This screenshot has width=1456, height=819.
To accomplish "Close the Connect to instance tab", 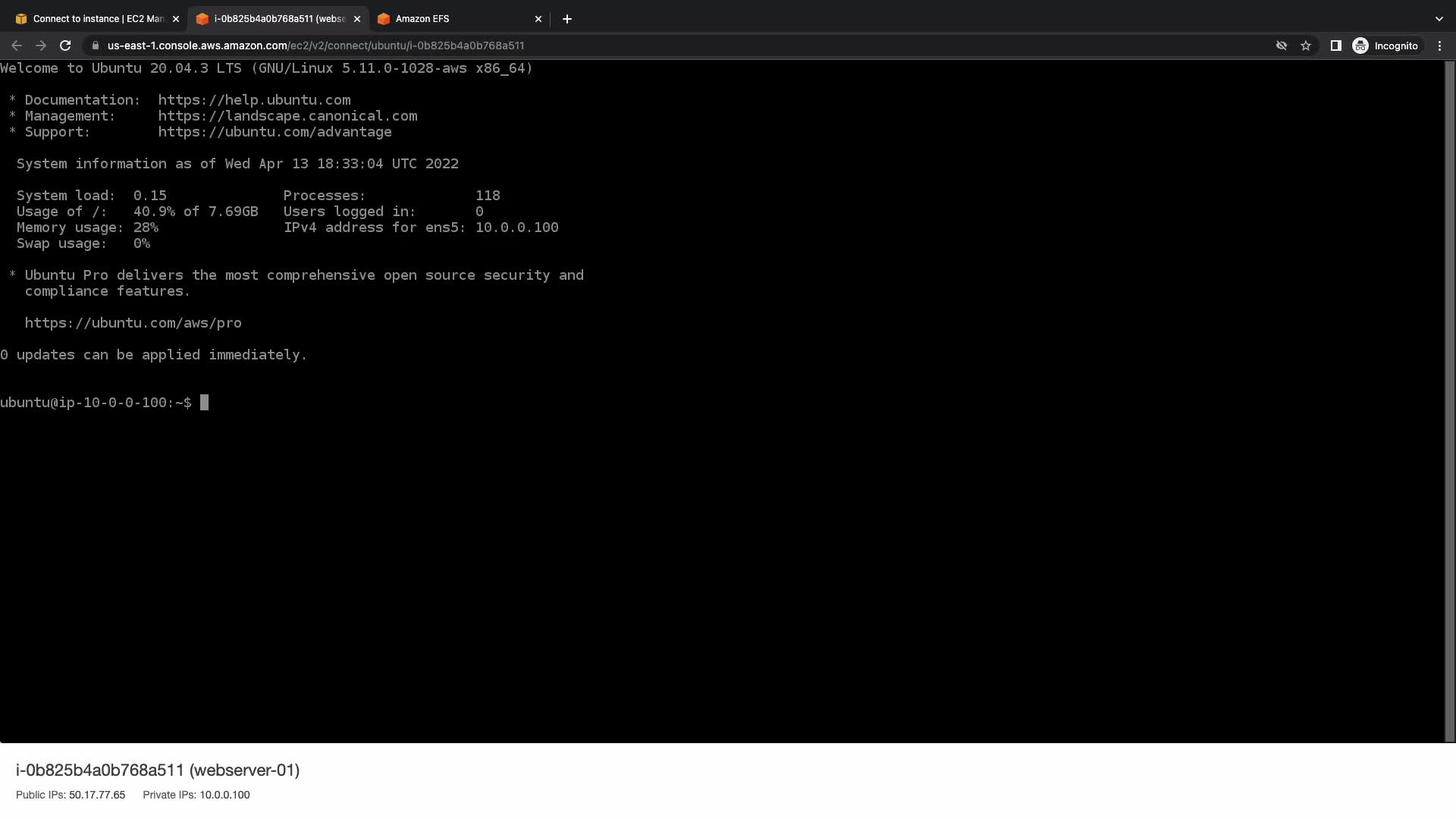I will click(x=176, y=19).
